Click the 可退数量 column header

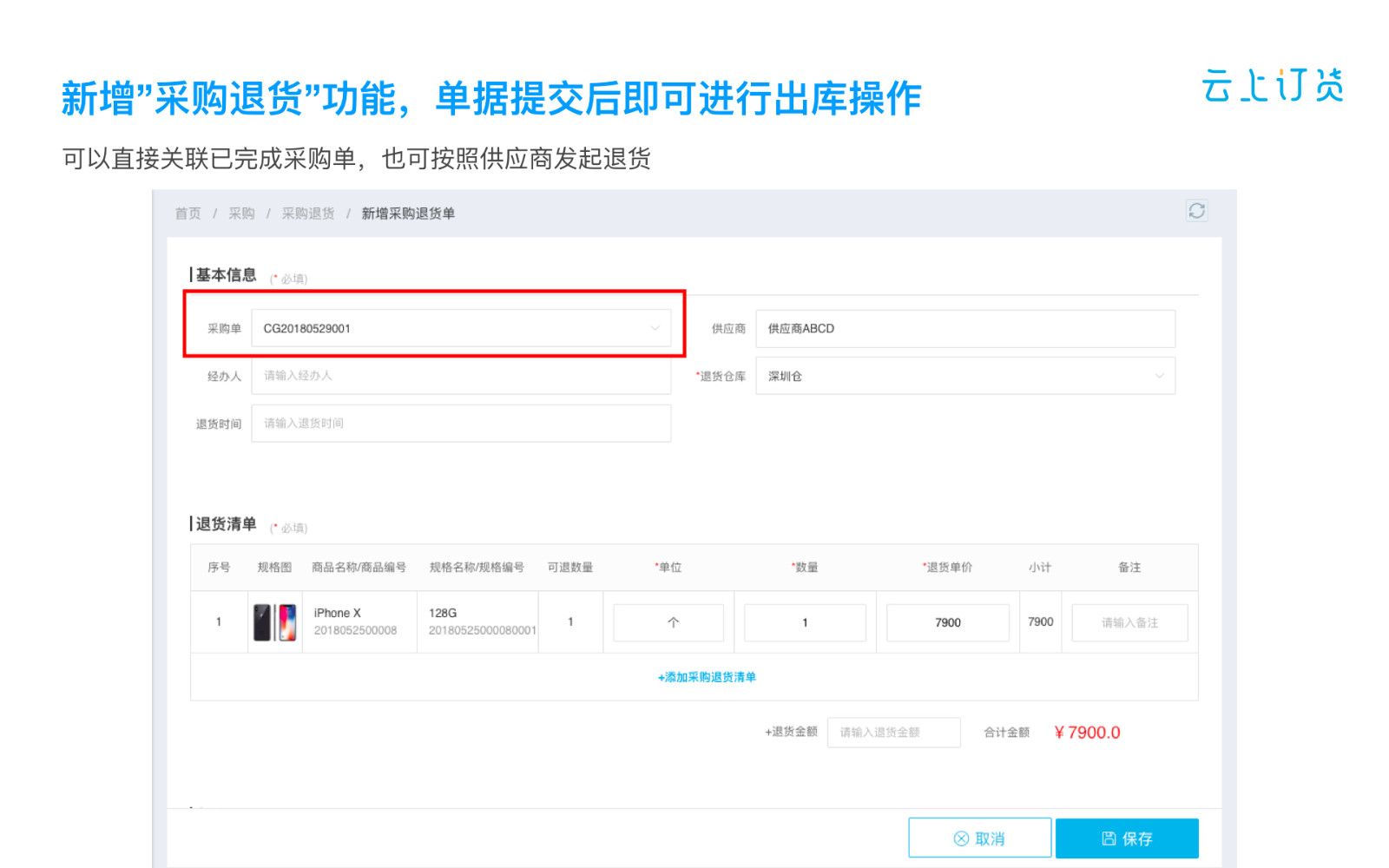[569, 568]
